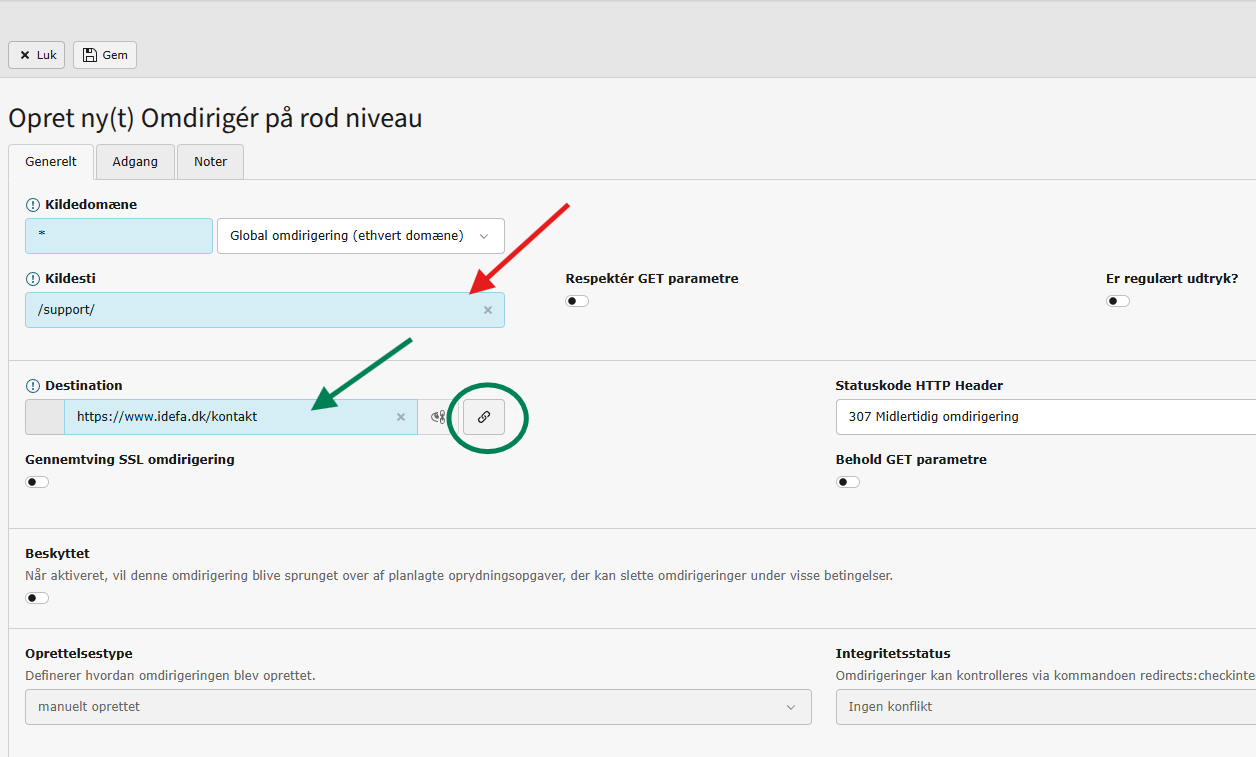Click the info icon next to Kildesti
Screen dimensions: 1256x757
coord(33,279)
